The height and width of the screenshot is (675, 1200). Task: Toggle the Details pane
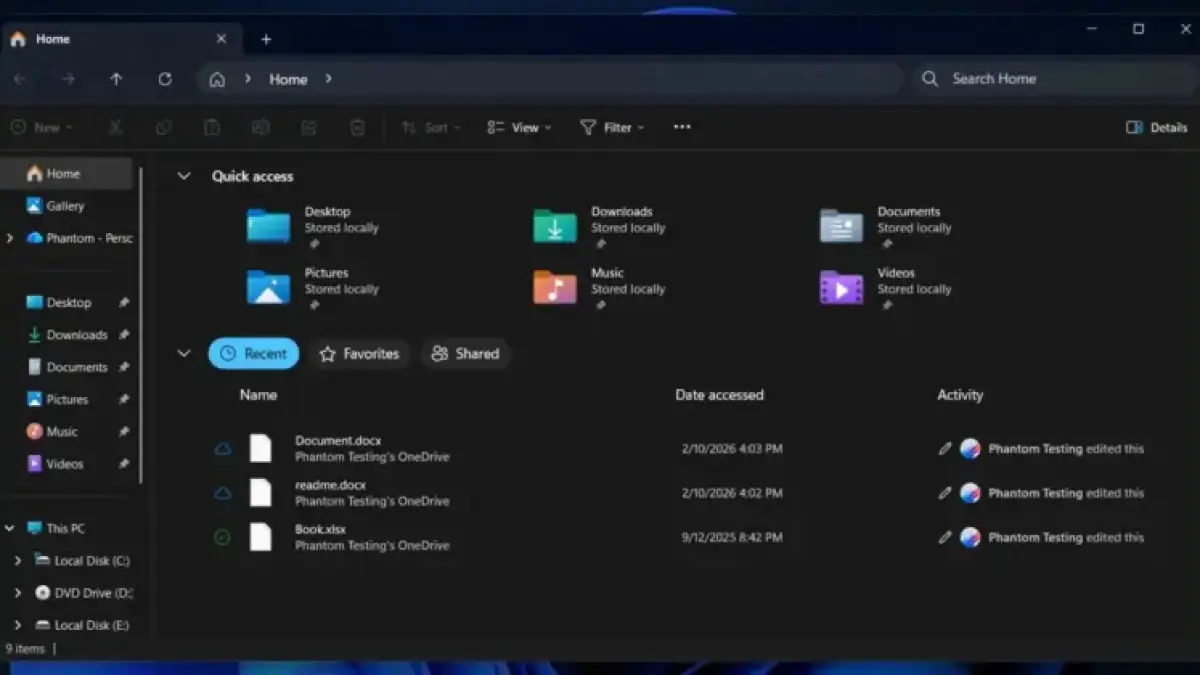pos(1156,127)
